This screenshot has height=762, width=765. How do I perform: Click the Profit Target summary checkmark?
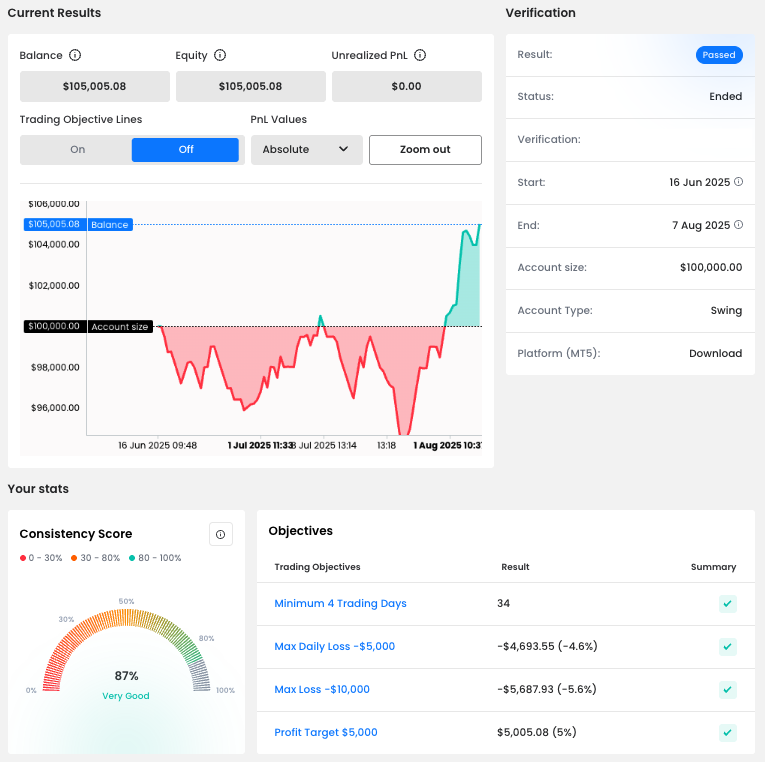[x=728, y=733]
